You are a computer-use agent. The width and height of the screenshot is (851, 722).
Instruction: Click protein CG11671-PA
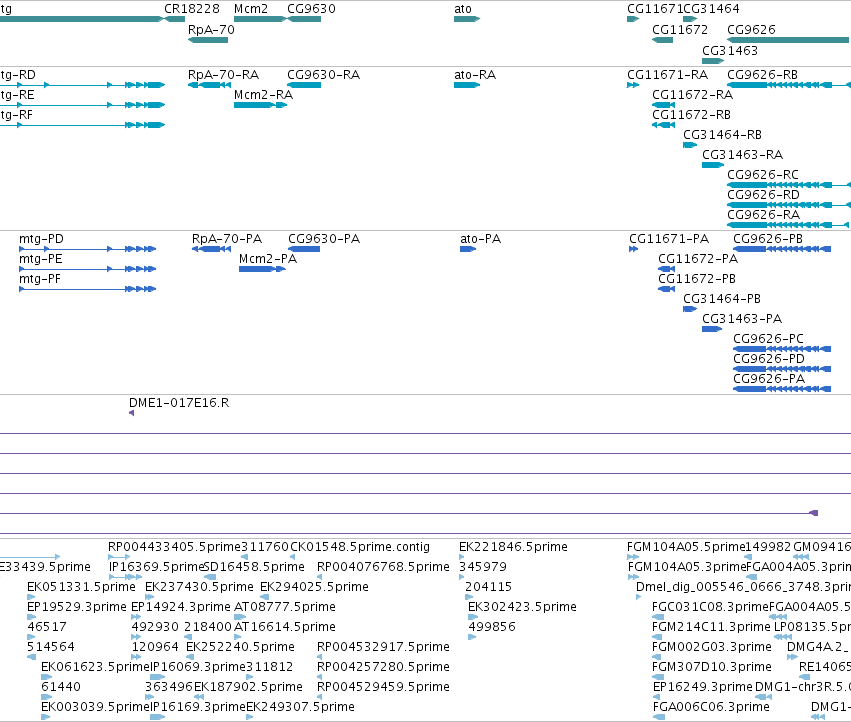669,239
